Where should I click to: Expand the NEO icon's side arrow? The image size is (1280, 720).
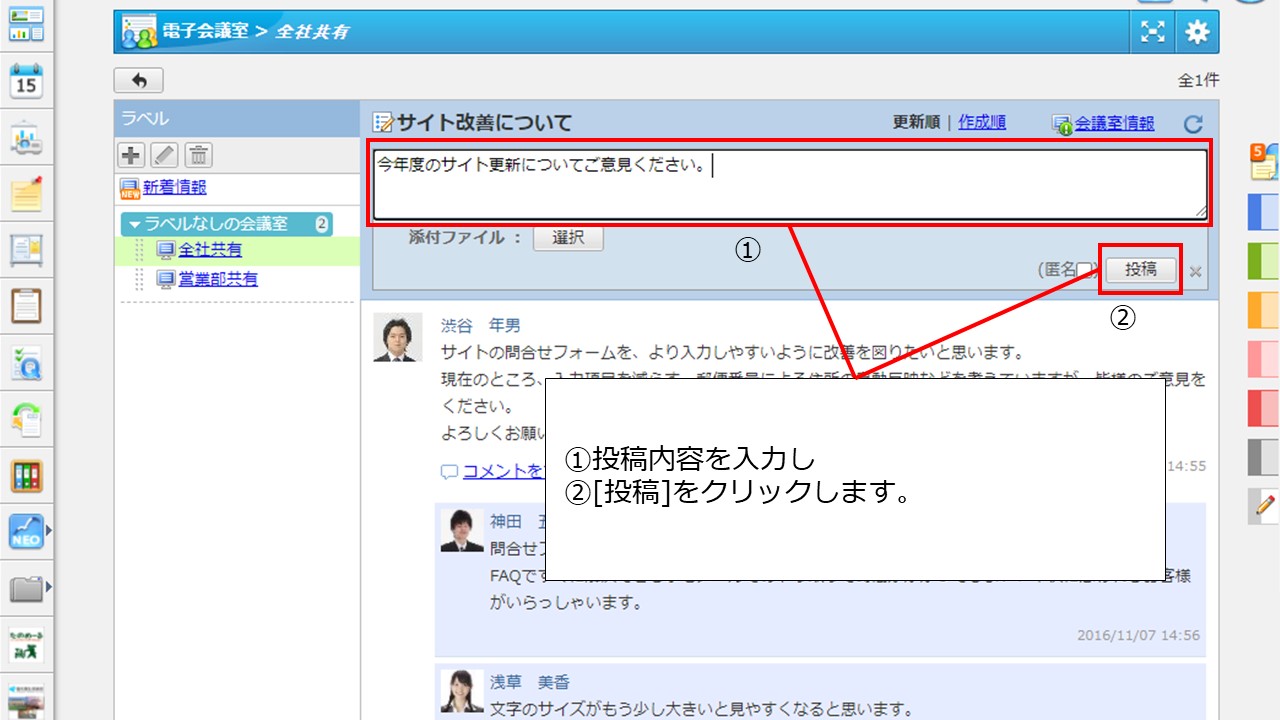tap(47, 530)
